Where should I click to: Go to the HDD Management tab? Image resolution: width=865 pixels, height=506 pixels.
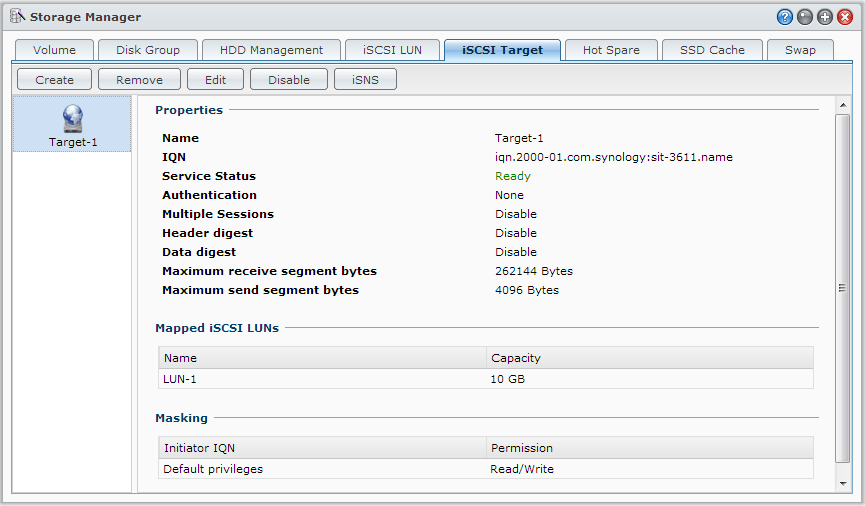coord(271,50)
